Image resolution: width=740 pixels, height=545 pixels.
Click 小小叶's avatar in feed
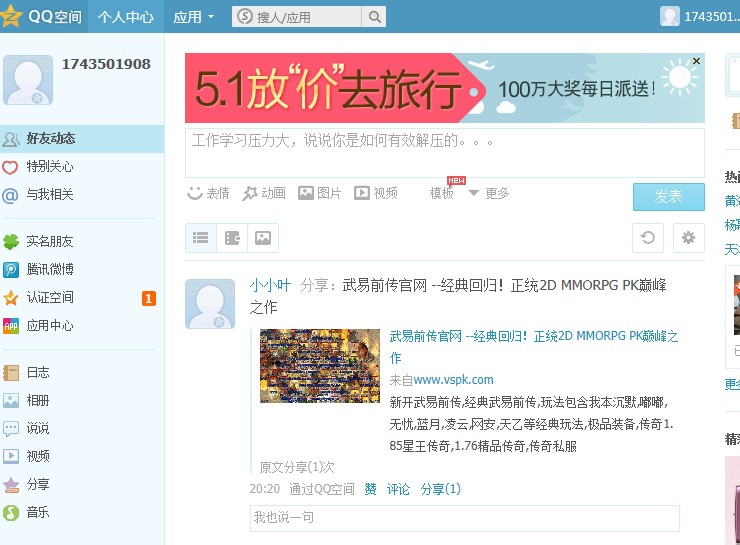210,304
